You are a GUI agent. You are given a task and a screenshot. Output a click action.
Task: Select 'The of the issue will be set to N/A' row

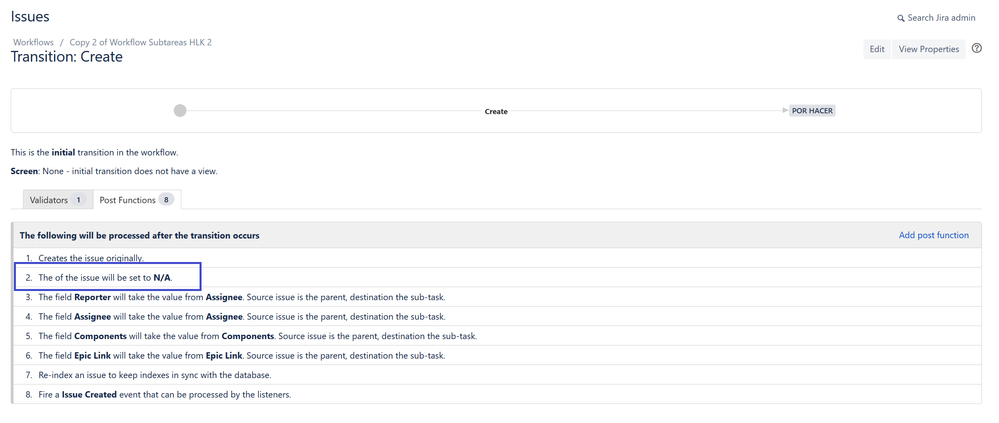497,278
